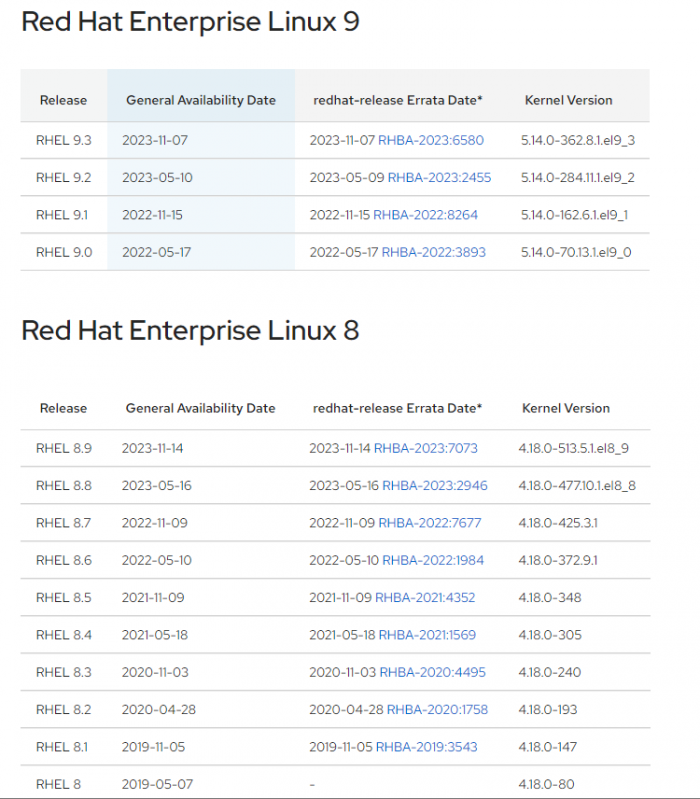Screen dimensions: 700x799
Task: Click the RHEL 9 General Availability Date header
Action: [x=201, y=100]
